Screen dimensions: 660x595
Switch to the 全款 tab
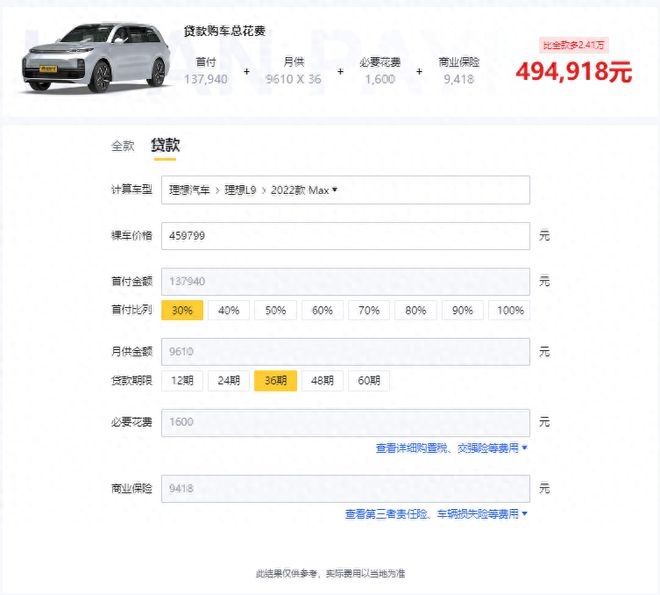point(122,146)
